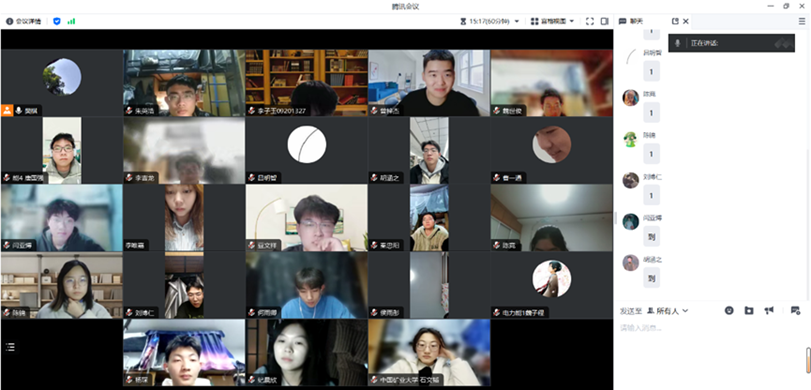Close the chat side panel
Image resolution: width=811 pixels, height=390 pixels.
coord(686,21)
